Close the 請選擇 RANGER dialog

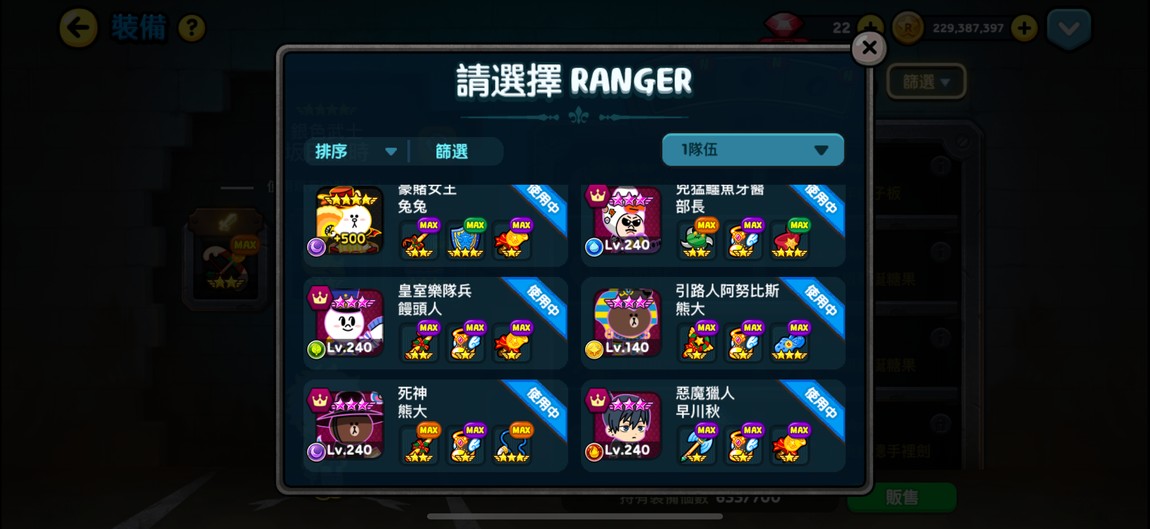click(x=869, y=48)
